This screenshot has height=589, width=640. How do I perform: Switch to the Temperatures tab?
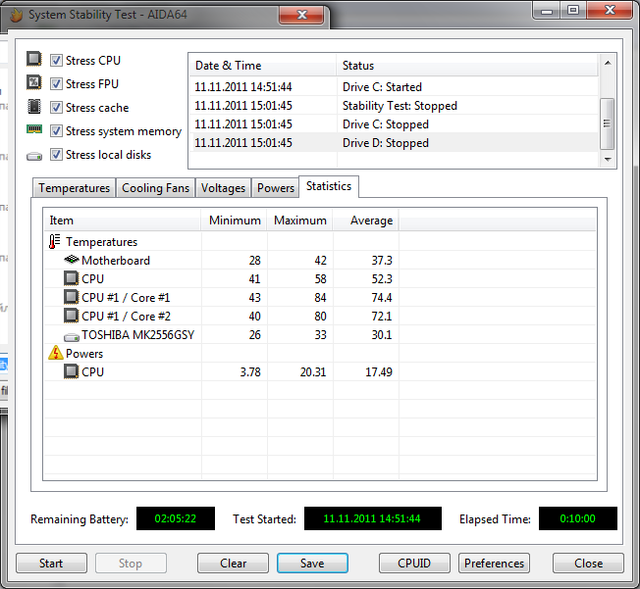coord(74,188)
